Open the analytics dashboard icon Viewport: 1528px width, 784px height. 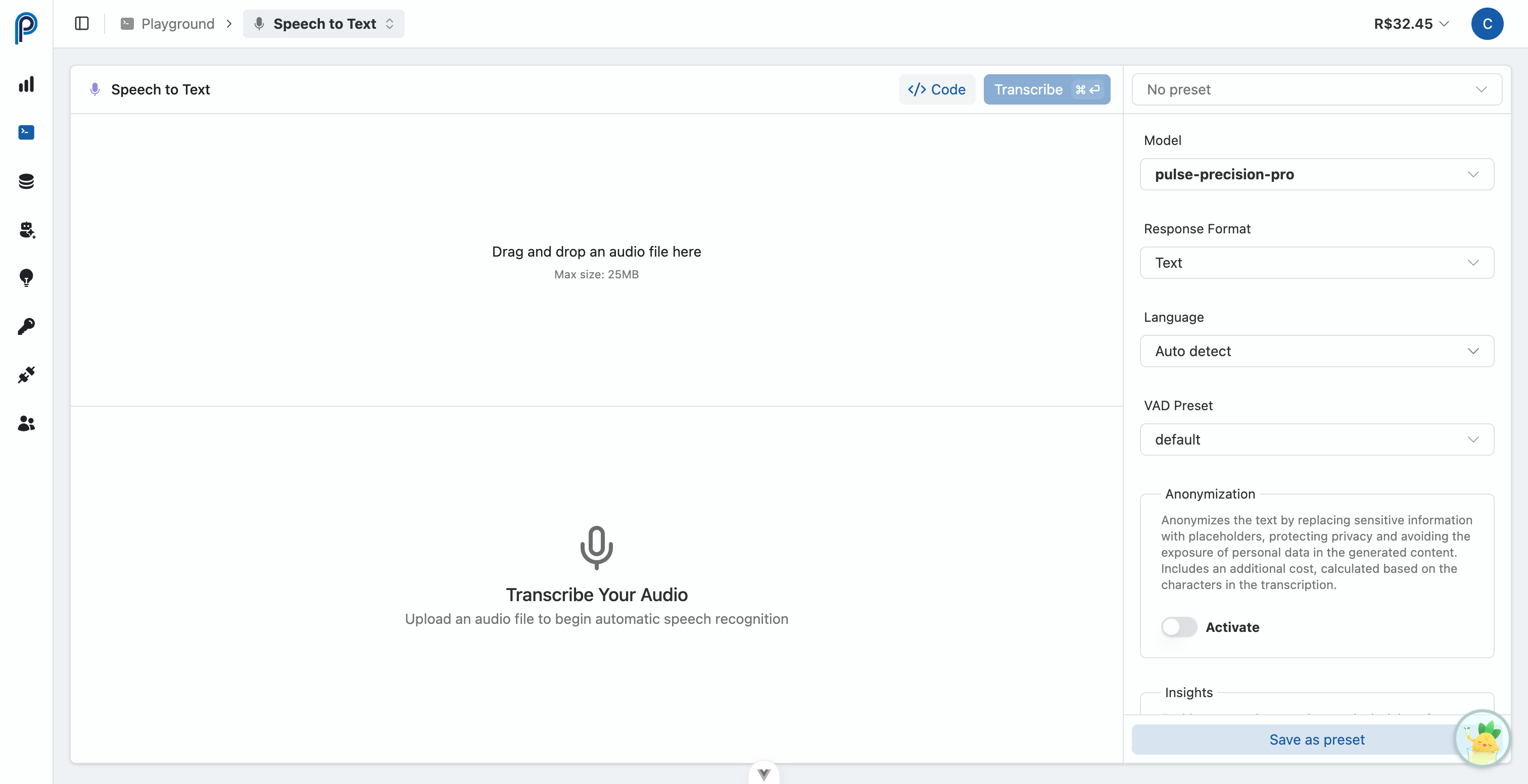pos(25,84)
